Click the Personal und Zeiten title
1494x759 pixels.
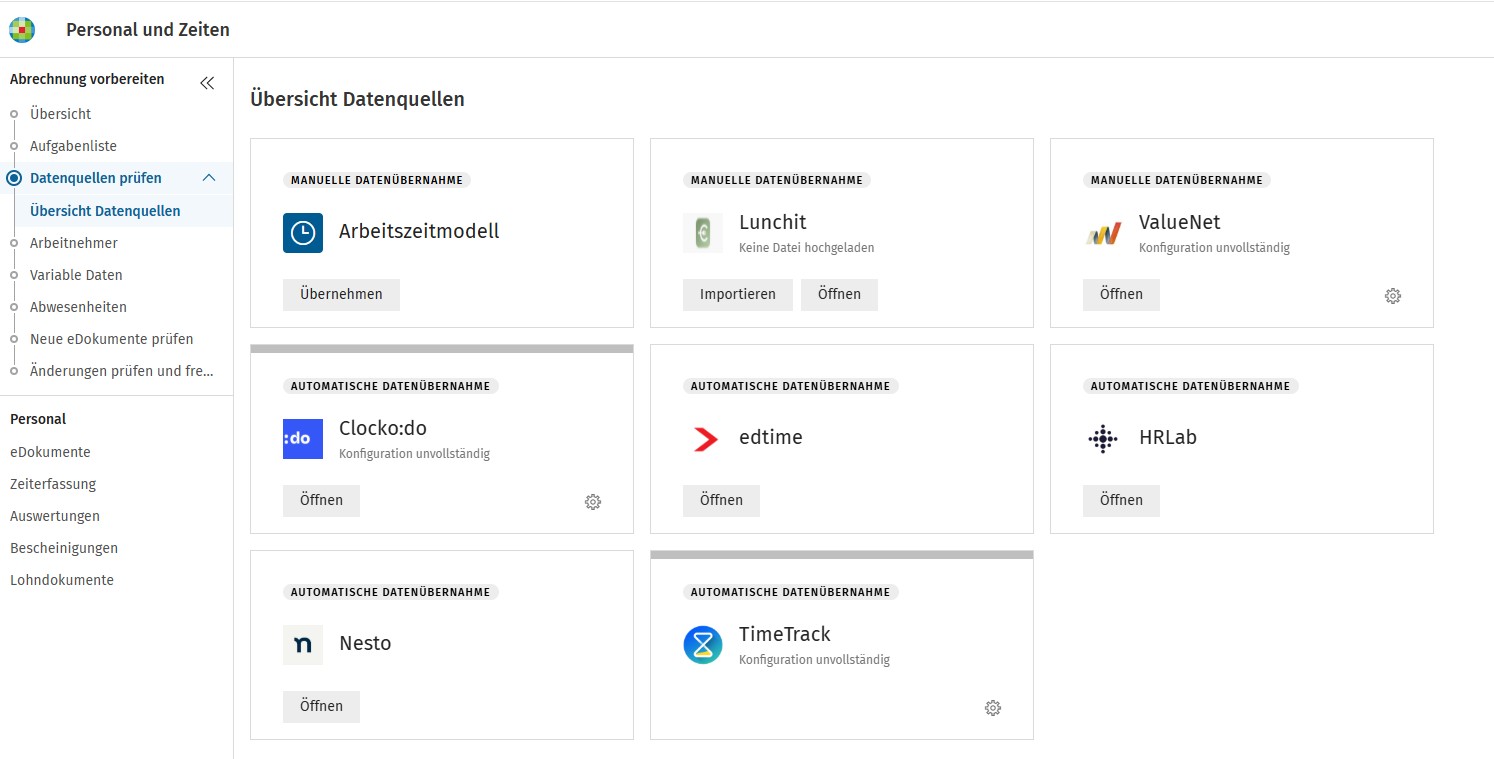(x=148, y=30)
